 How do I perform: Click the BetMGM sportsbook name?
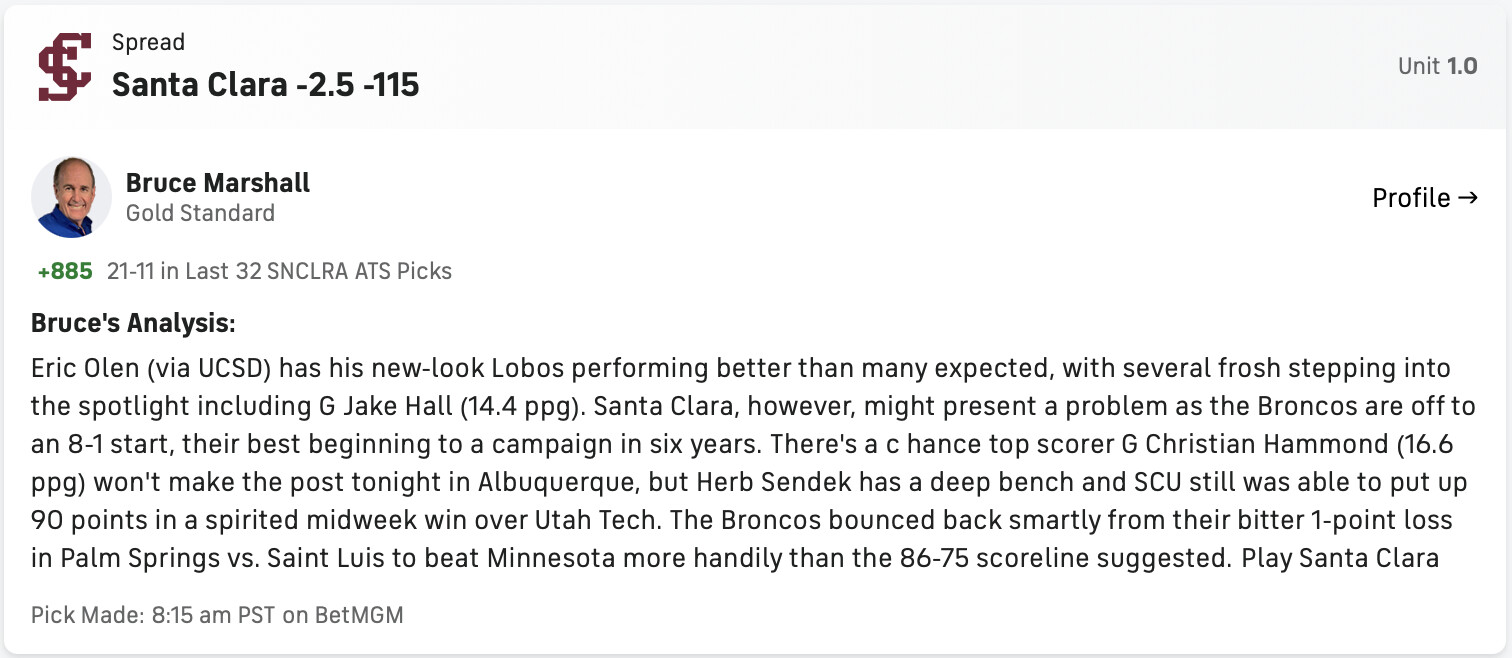[359, 614]
